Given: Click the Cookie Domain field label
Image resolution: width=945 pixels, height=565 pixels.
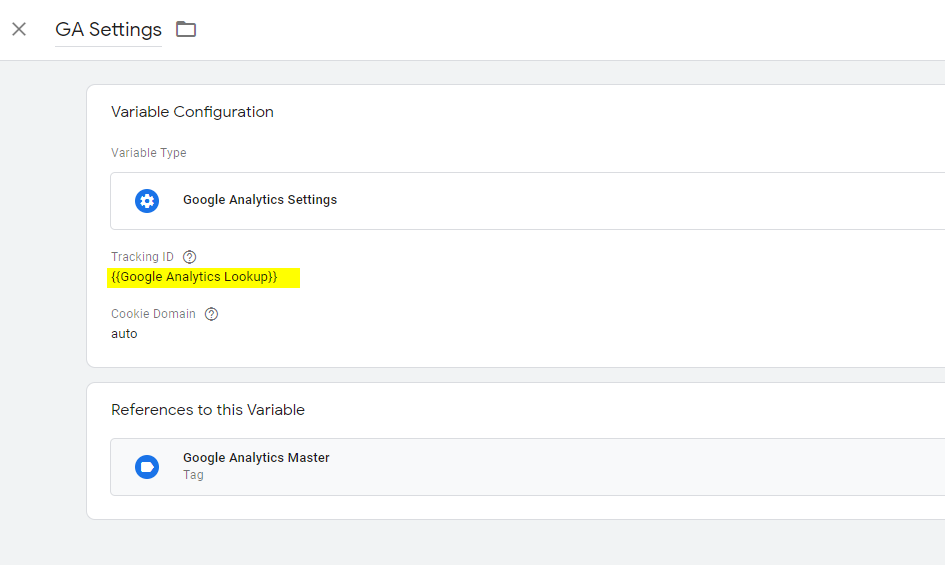Looking at the screenshot, I should tap(153, 314).
